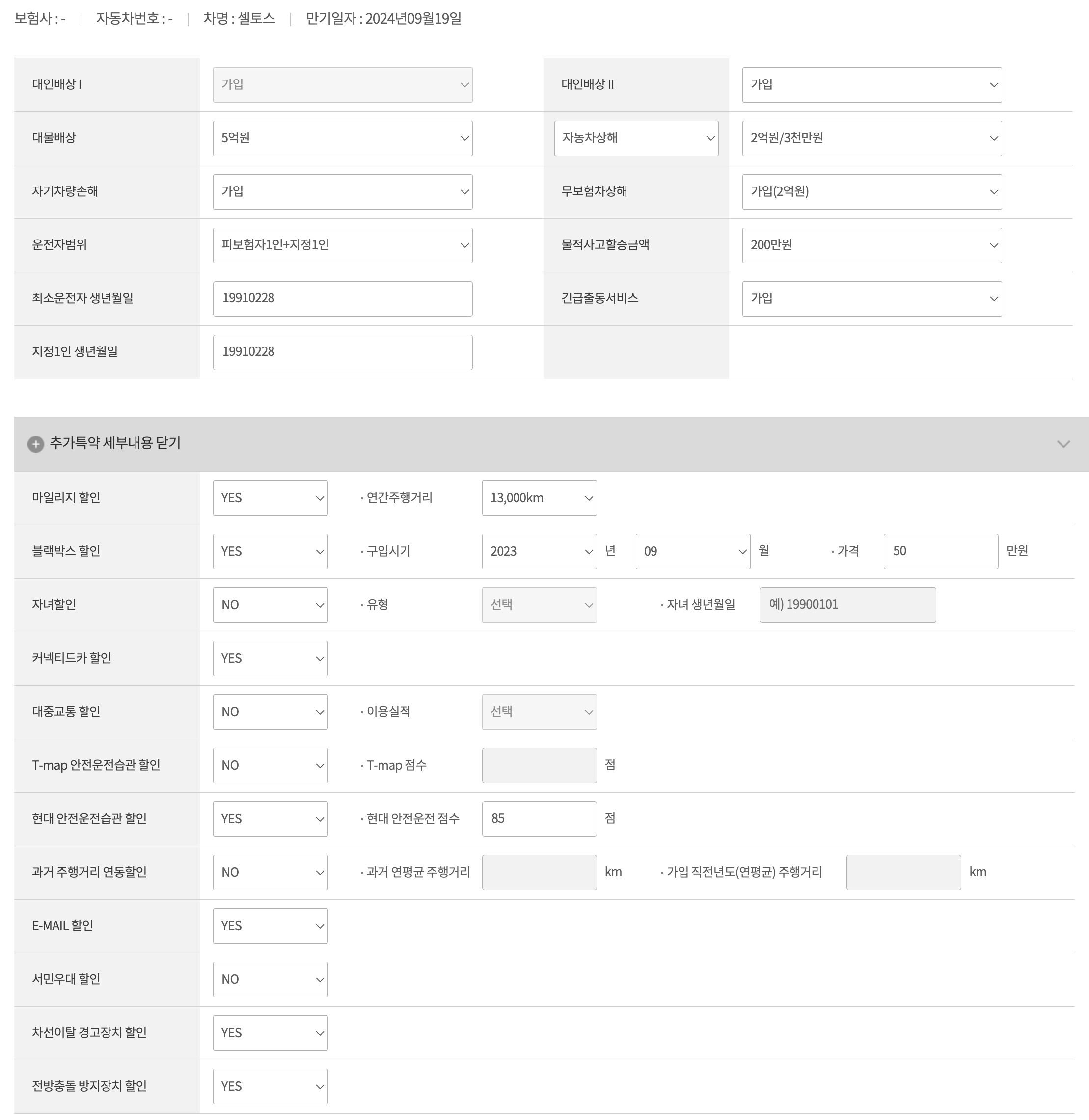Open the 자동차상해 coverage type selector
Screen dimensions: 1089x1120
636,138
